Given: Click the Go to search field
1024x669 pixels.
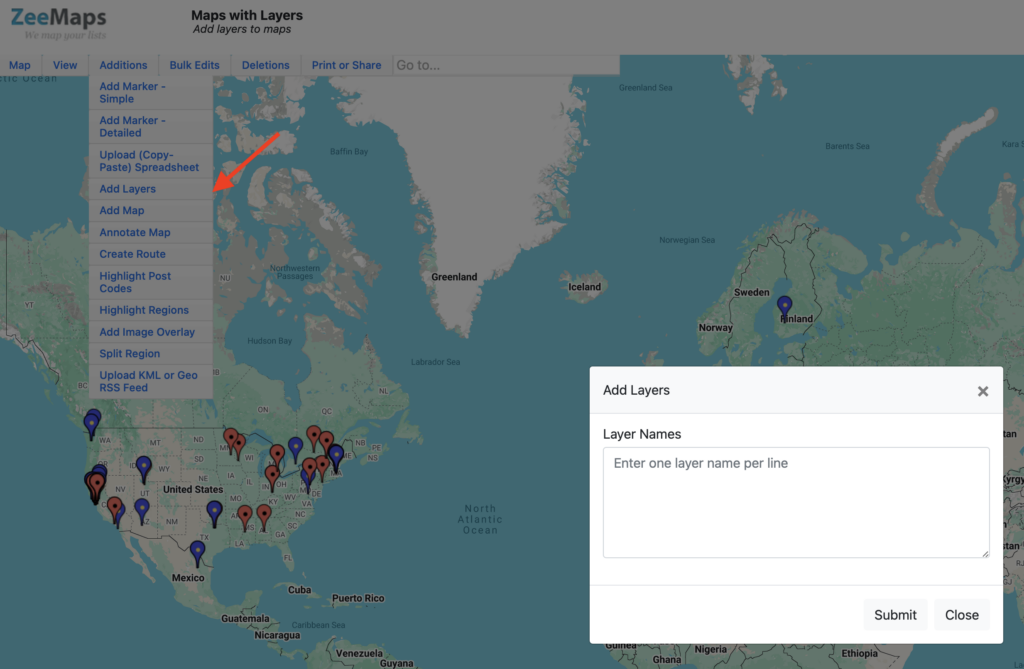Looking at the screenshot, I should tap(505, 65).
